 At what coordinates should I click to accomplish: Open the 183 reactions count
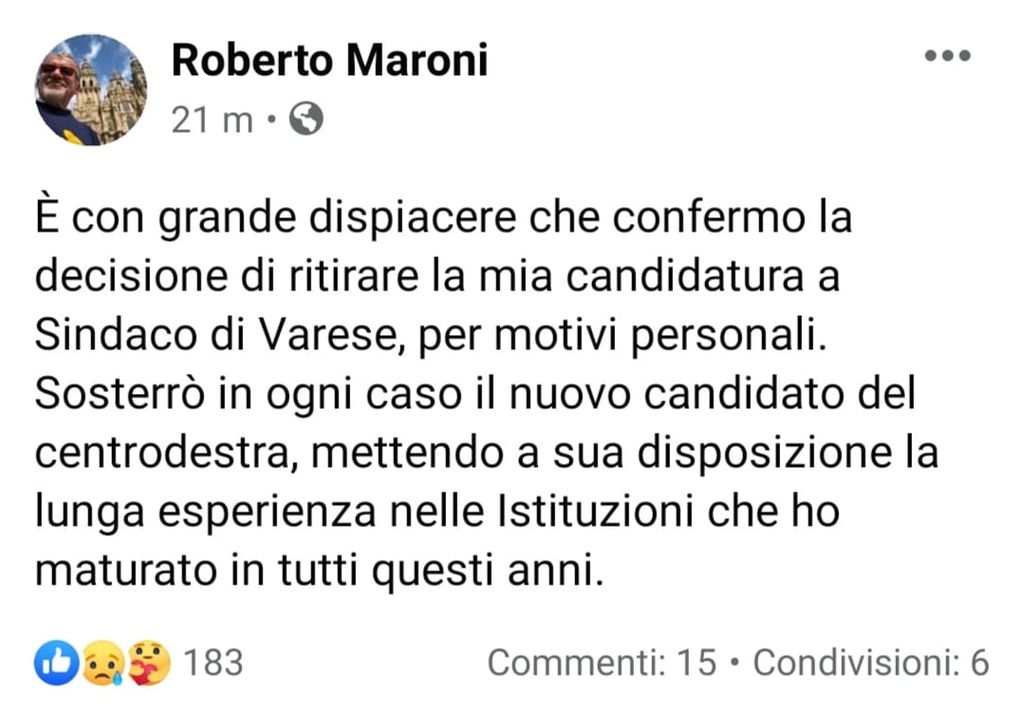tap(213, 662)
